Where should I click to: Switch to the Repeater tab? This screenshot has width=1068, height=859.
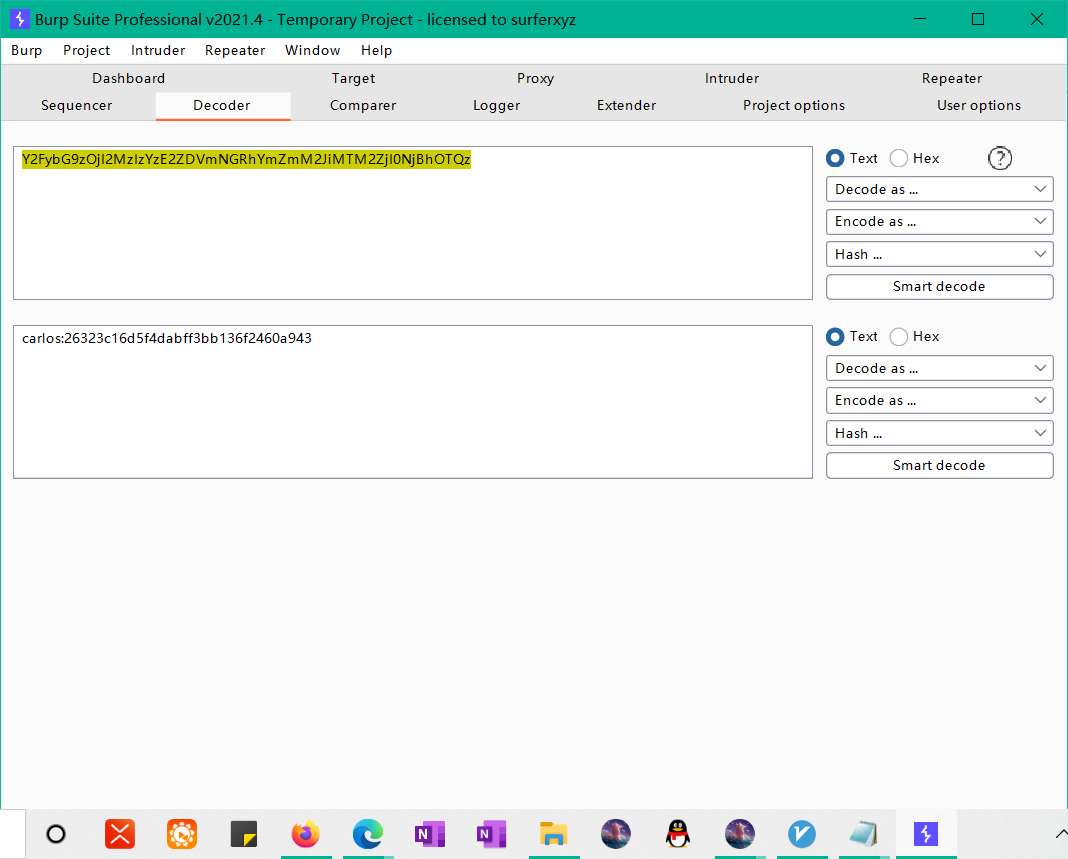click(952, 78)
